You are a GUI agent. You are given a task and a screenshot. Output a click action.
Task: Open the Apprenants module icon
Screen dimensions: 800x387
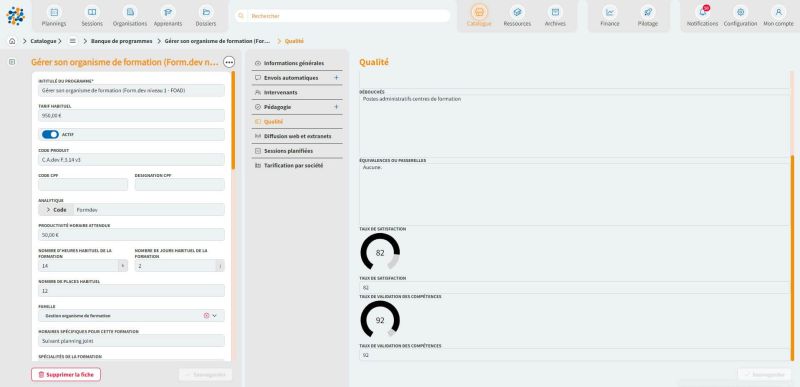coord(168,12)
